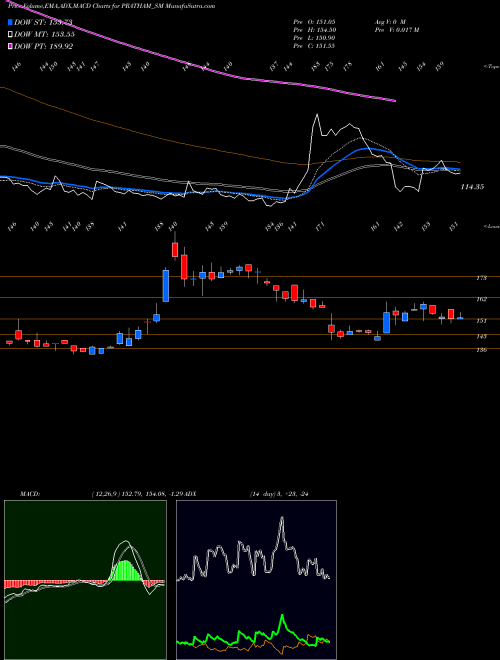Click the 143 price level label

(482, 336)
